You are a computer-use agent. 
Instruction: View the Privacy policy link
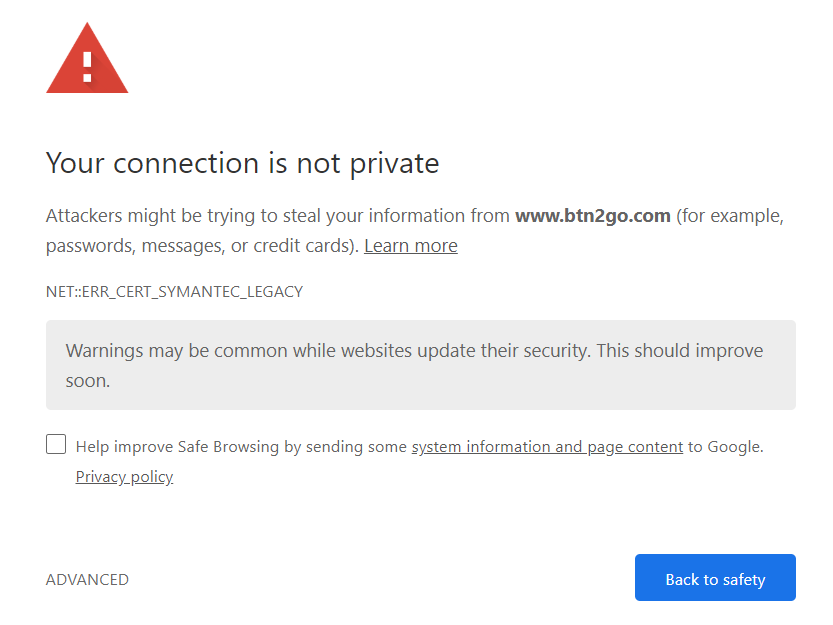coord(124,477)
